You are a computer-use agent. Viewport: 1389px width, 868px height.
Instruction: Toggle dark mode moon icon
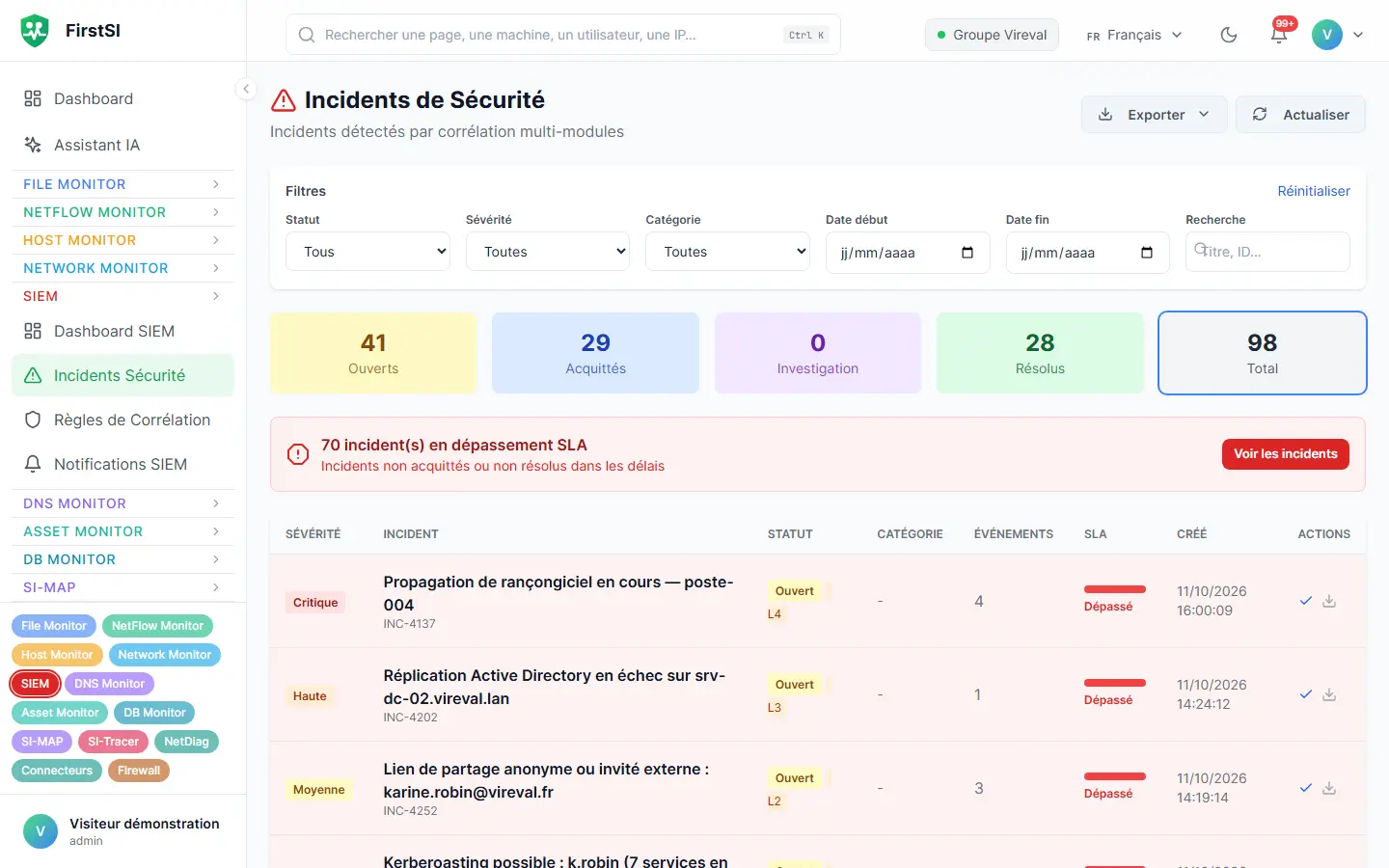1229,35
